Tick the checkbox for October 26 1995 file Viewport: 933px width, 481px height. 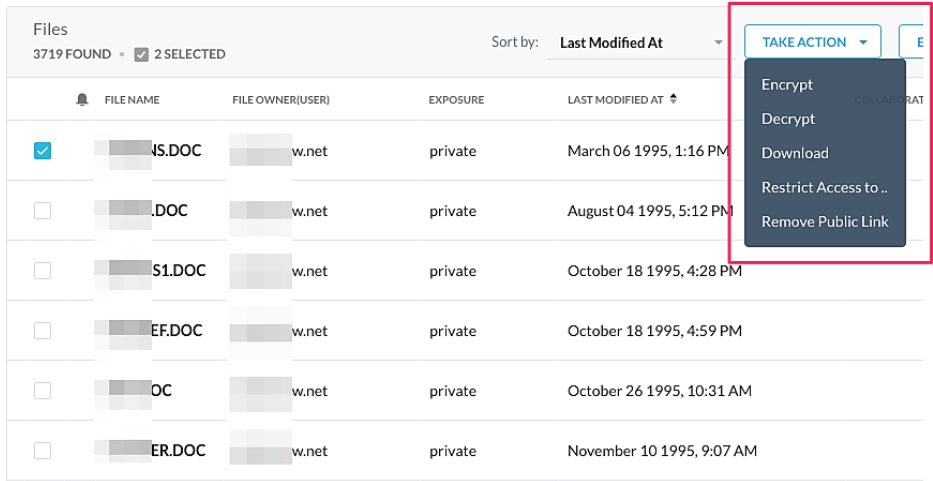[42, 391]
